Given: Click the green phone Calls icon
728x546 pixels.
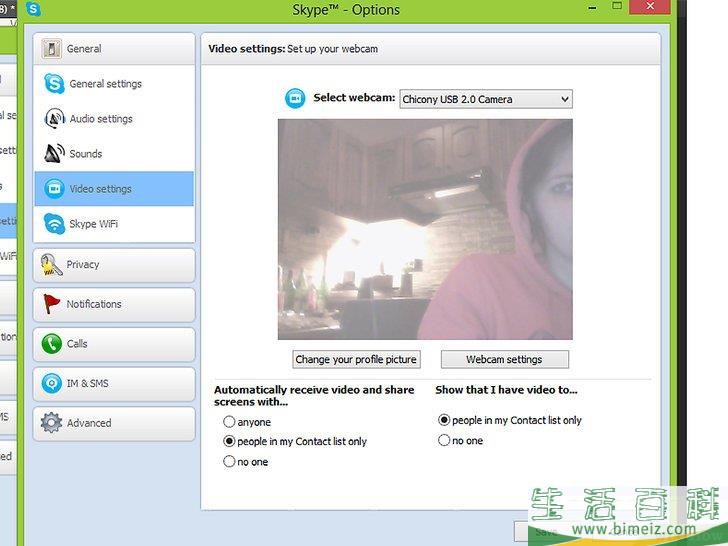Looking at the screenshot, I should 52,344.
